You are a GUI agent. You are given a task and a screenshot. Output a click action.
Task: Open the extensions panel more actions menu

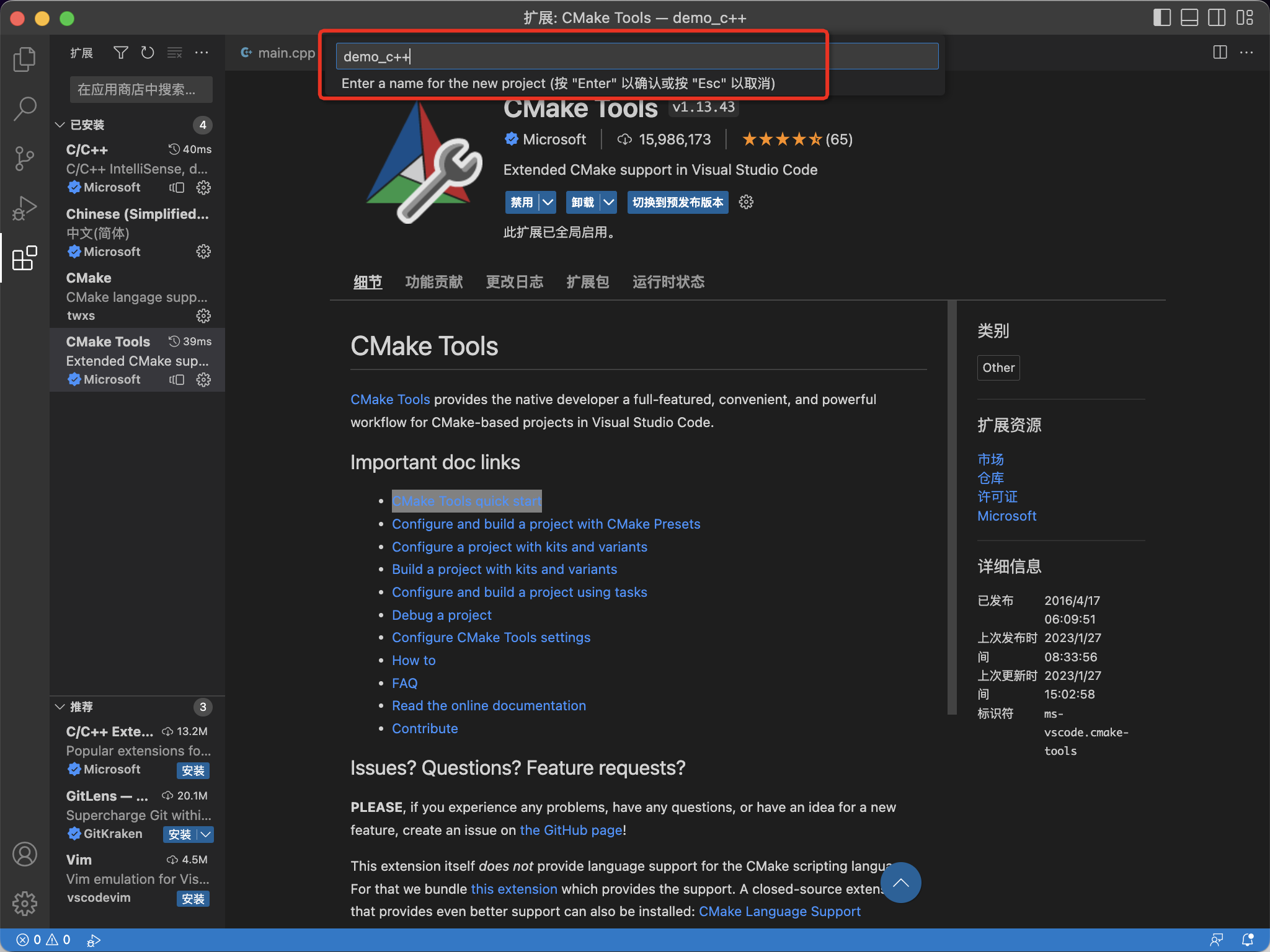pos(202,53)
